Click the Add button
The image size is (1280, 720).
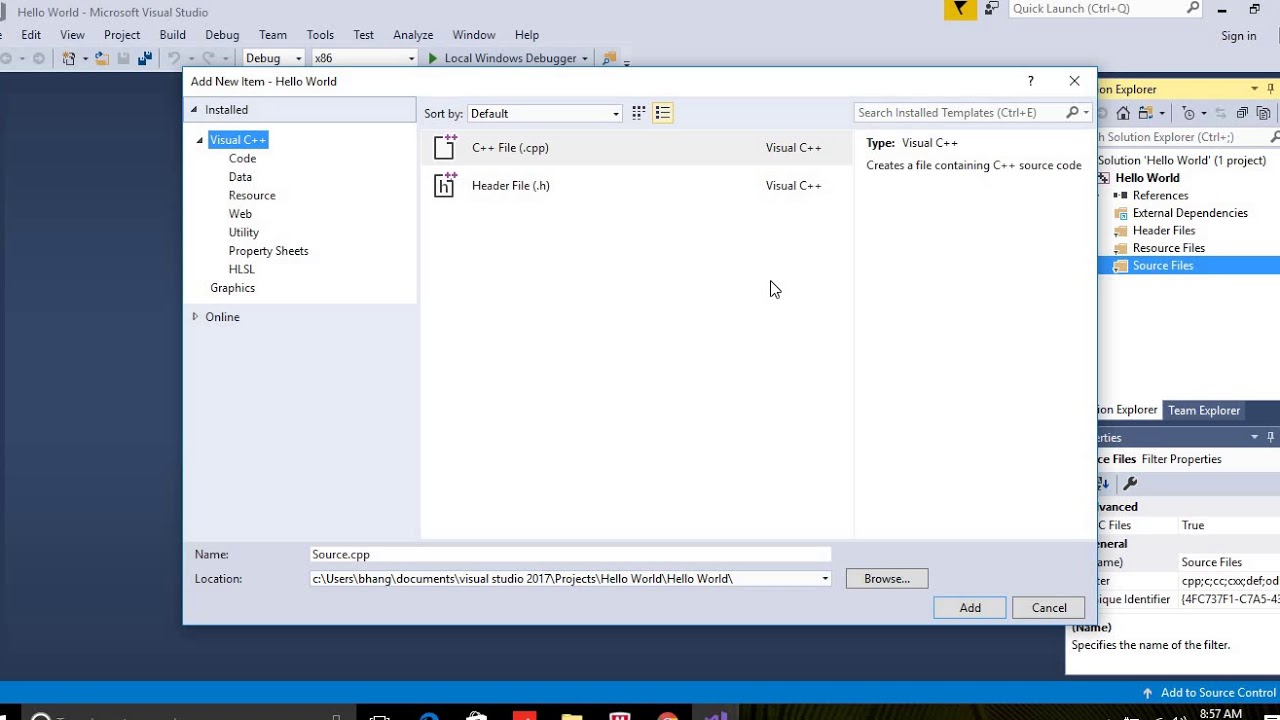pos(970,608)
